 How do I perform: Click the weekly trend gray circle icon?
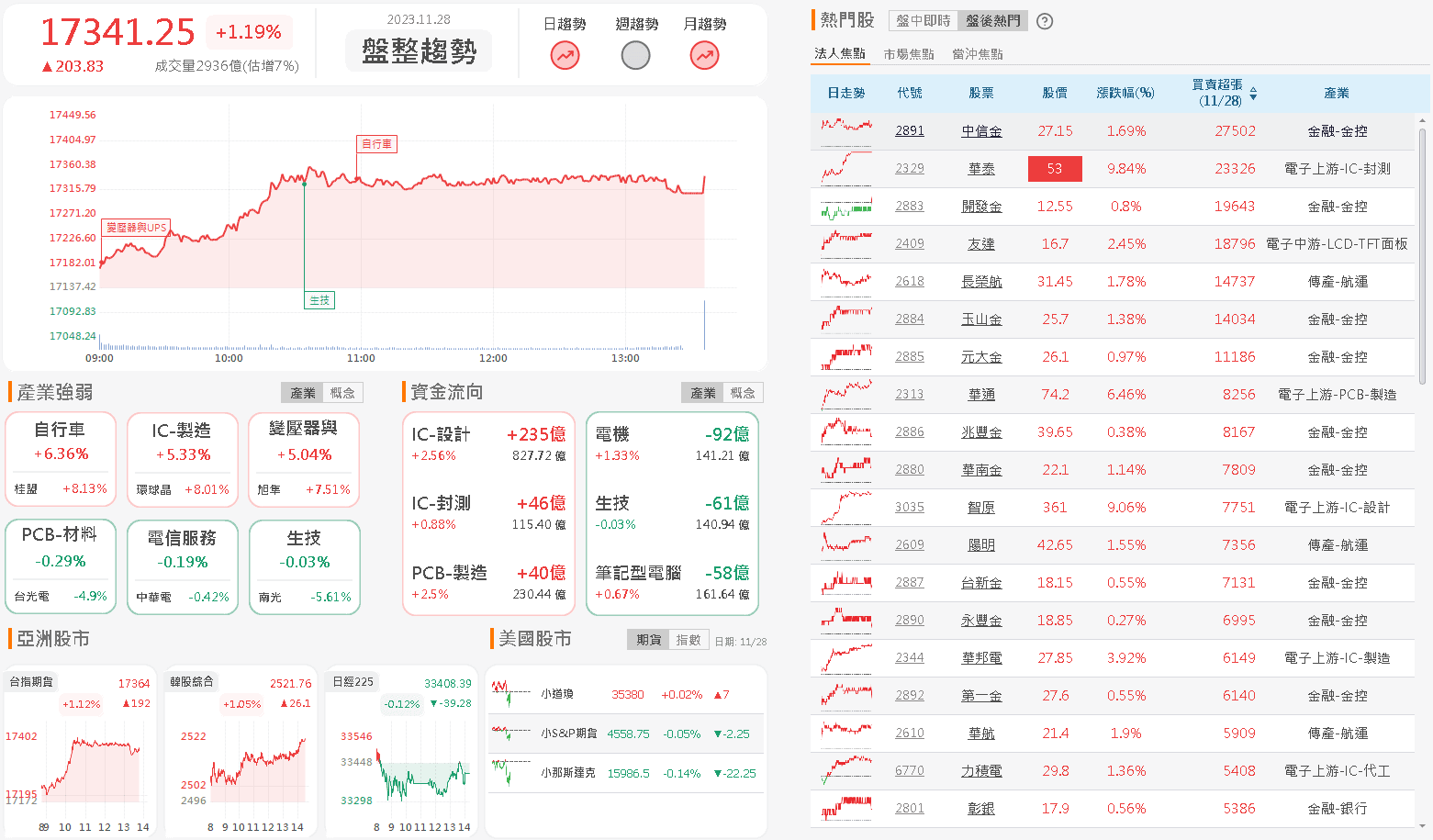click(x=635, y=56)
